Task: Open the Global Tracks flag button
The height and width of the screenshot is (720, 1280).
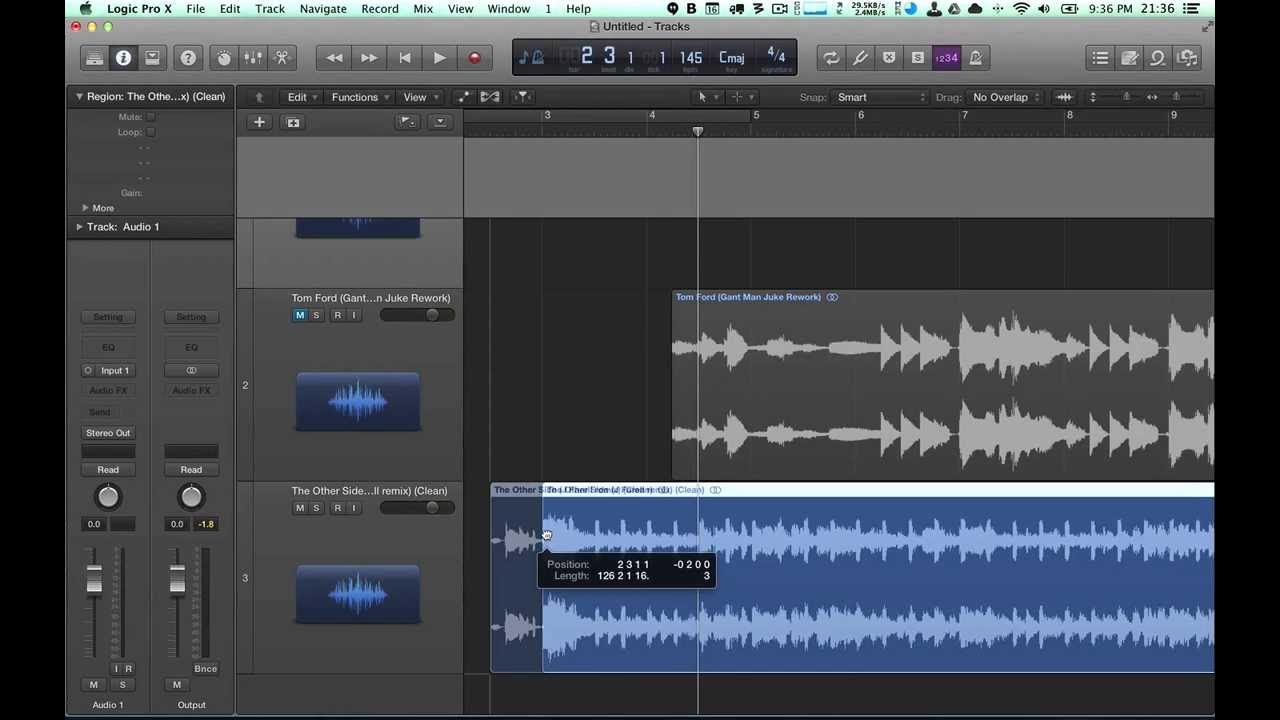Action: tap(407, 122)
